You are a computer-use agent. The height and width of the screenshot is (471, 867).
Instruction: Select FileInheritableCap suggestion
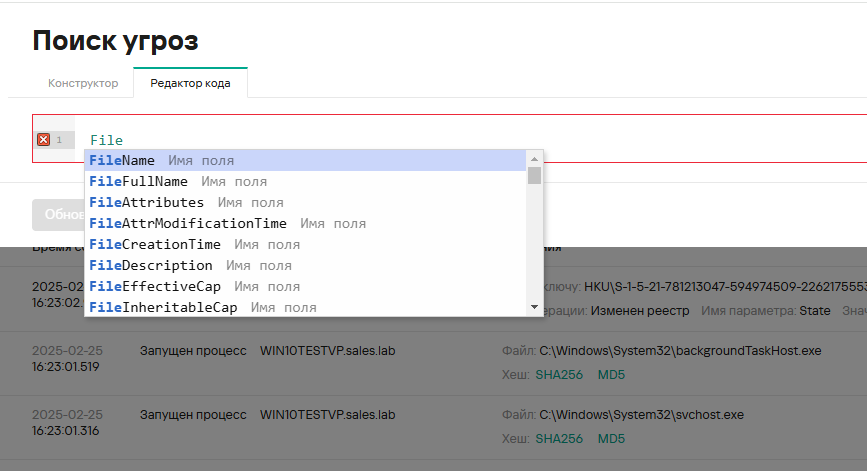(x=305, y=307)
